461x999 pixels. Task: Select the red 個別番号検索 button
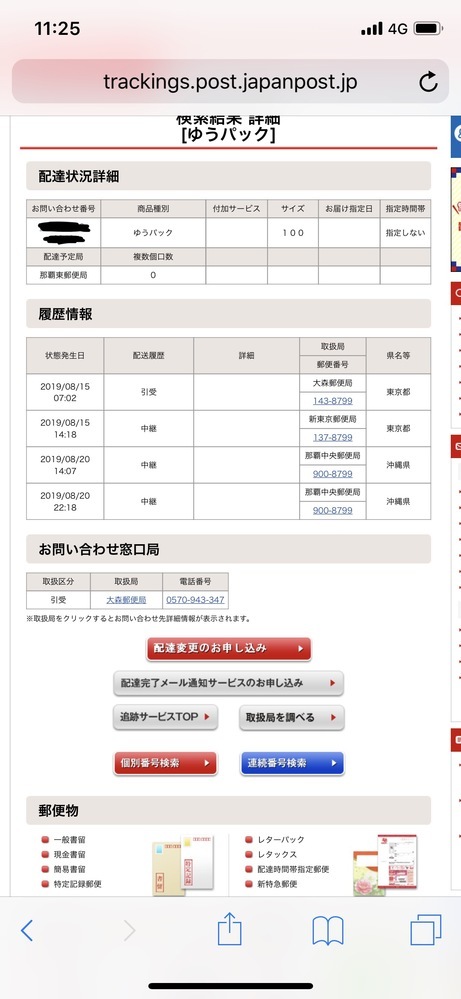click(166, 763)
